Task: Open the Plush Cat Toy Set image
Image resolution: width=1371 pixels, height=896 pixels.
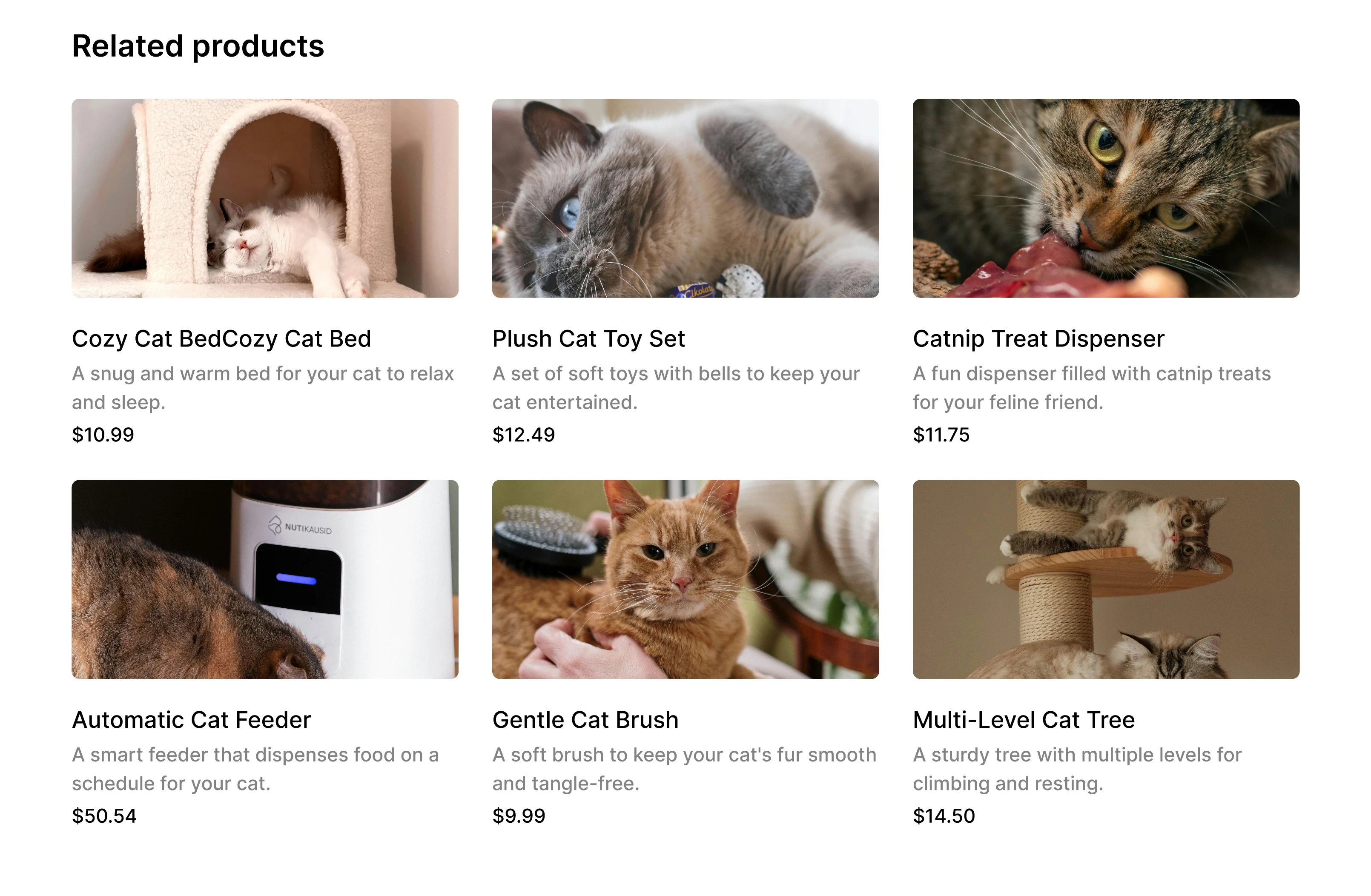Action: (685, 198)
